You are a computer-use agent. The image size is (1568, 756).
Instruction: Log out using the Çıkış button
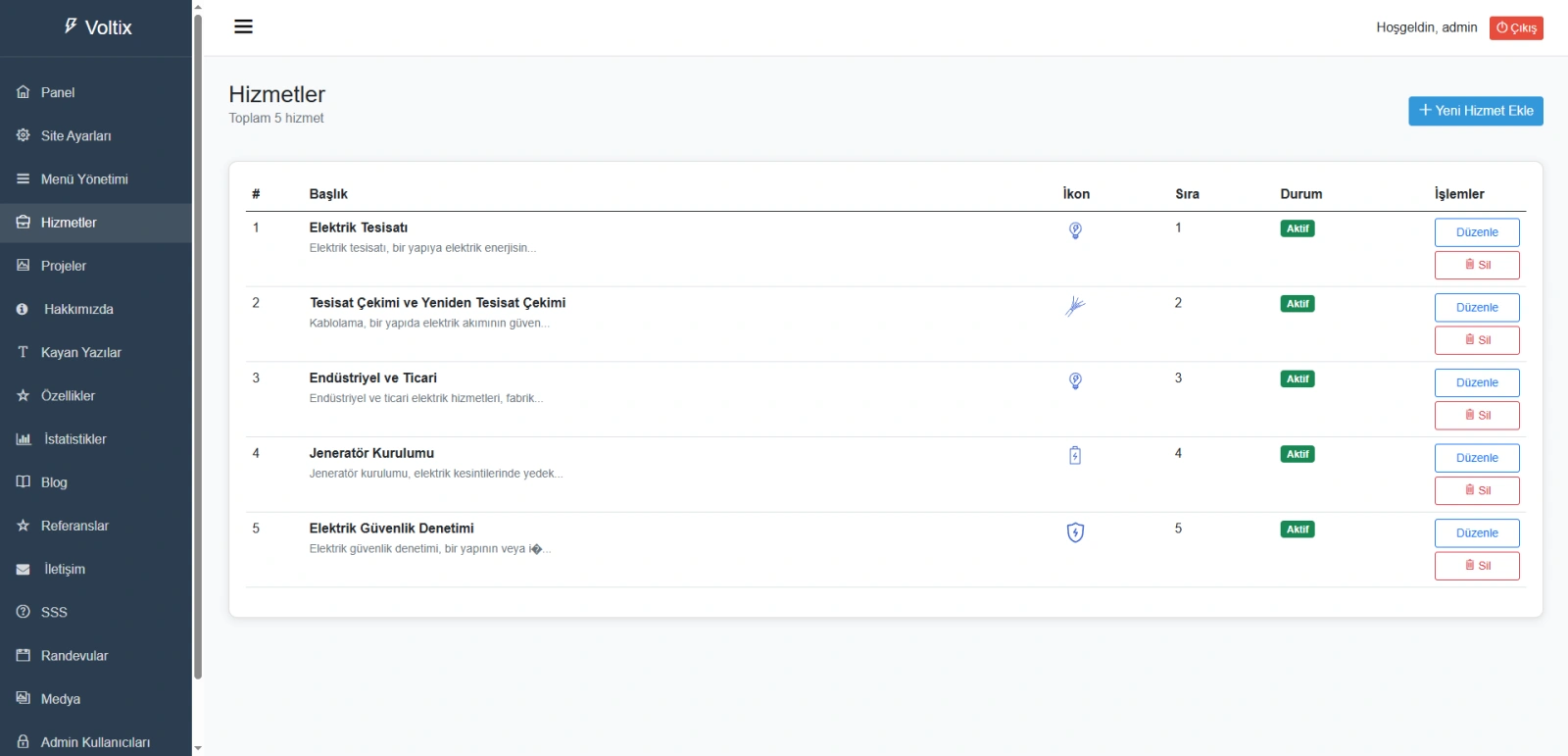click(x=1516, y=27)
